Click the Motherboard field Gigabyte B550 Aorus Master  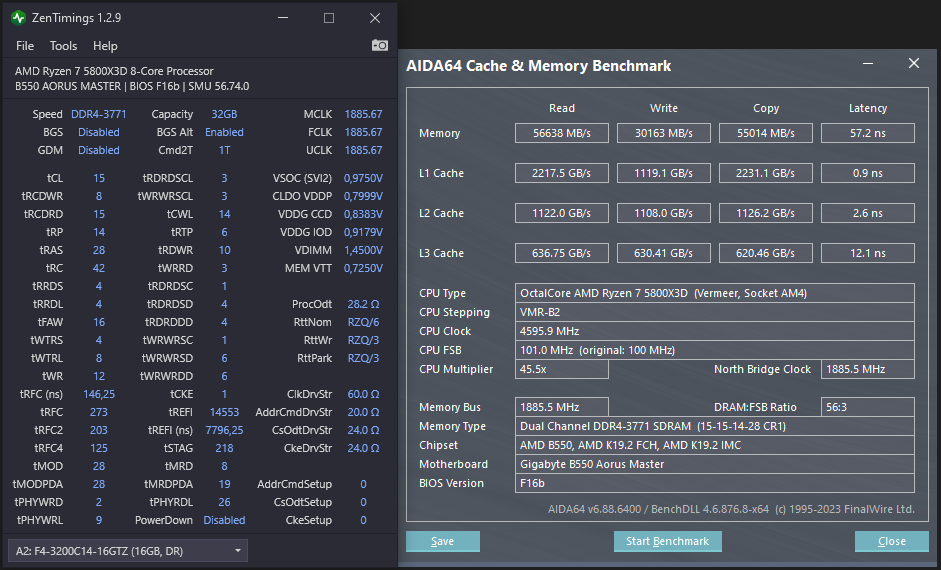pos(715,464)
